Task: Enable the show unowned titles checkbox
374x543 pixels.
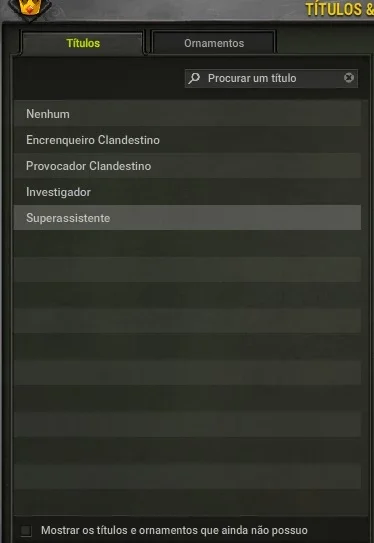Action: click(x=26, y=531)
